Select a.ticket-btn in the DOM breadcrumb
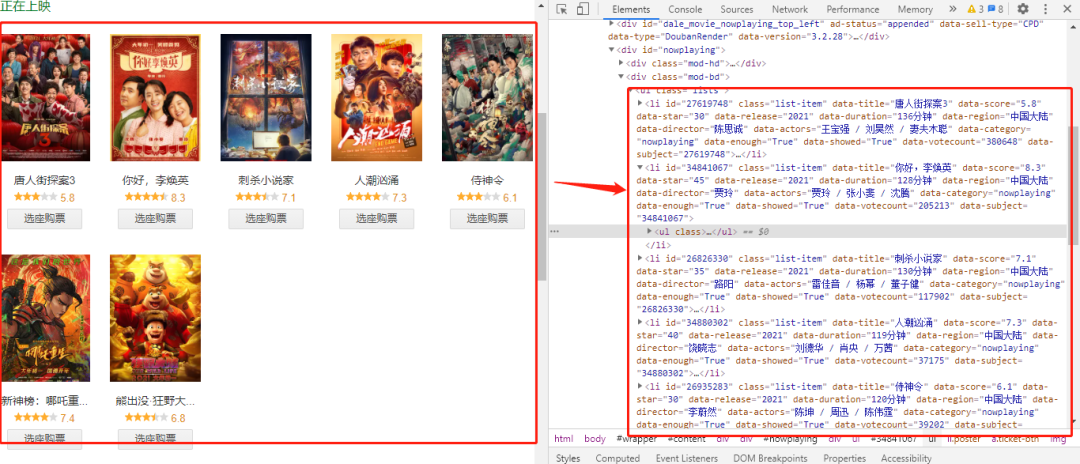Image resolution: width=1080 pixels, height=464 pixels. 1015,439
